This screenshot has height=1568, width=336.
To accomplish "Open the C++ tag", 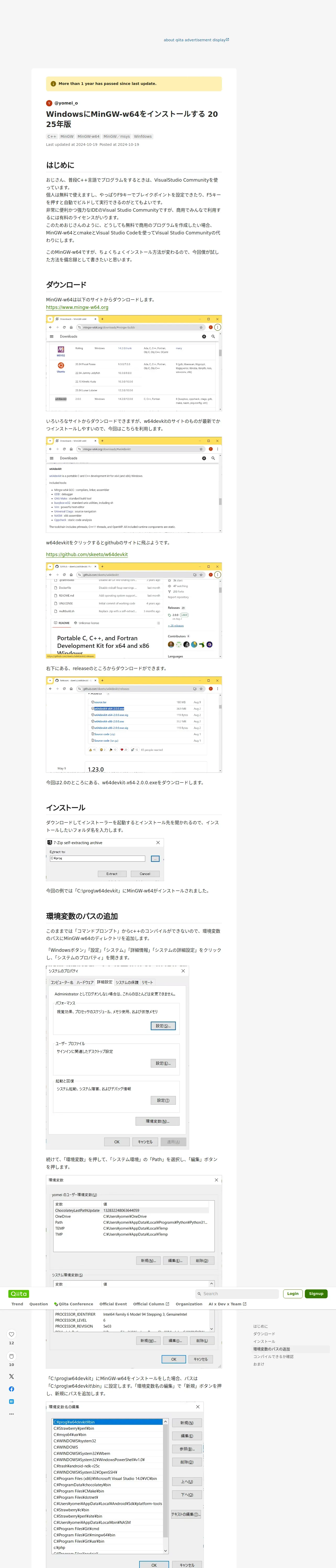I will click(x=52, y=136).
